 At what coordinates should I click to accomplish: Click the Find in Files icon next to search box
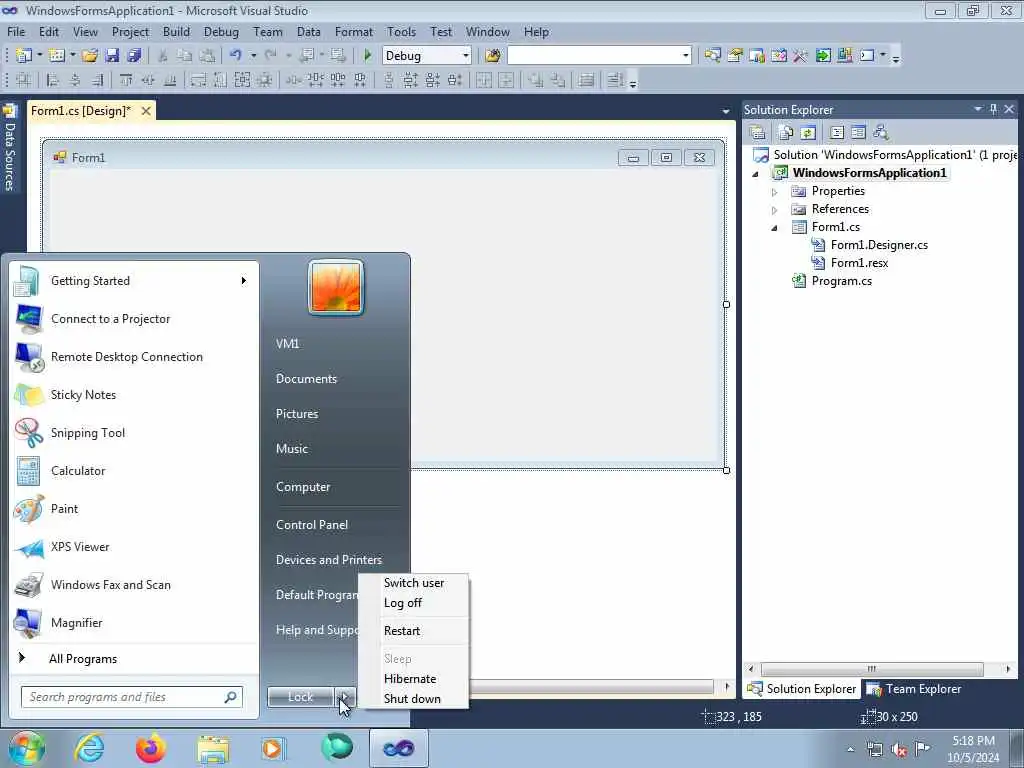pos(492,56)
